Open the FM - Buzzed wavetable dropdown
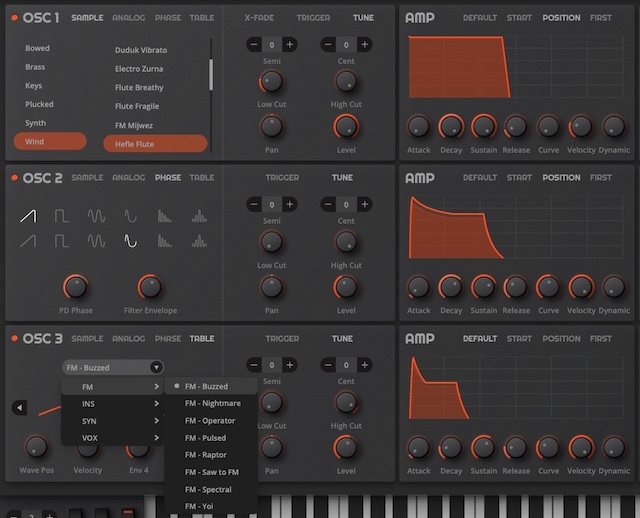 point(112,368)
